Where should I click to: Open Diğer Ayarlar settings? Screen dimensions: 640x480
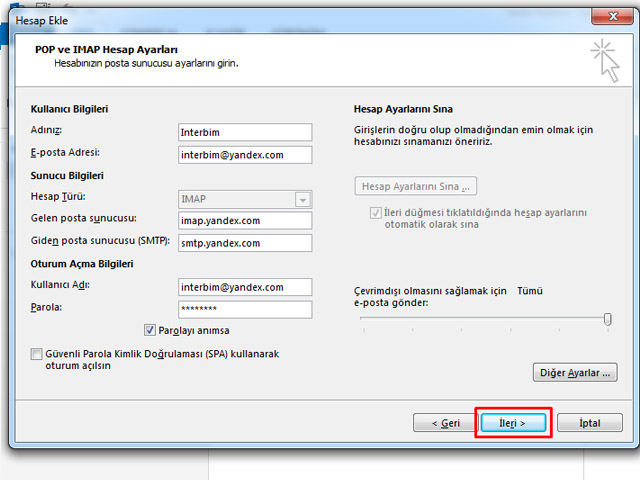[x=575, y=373]
